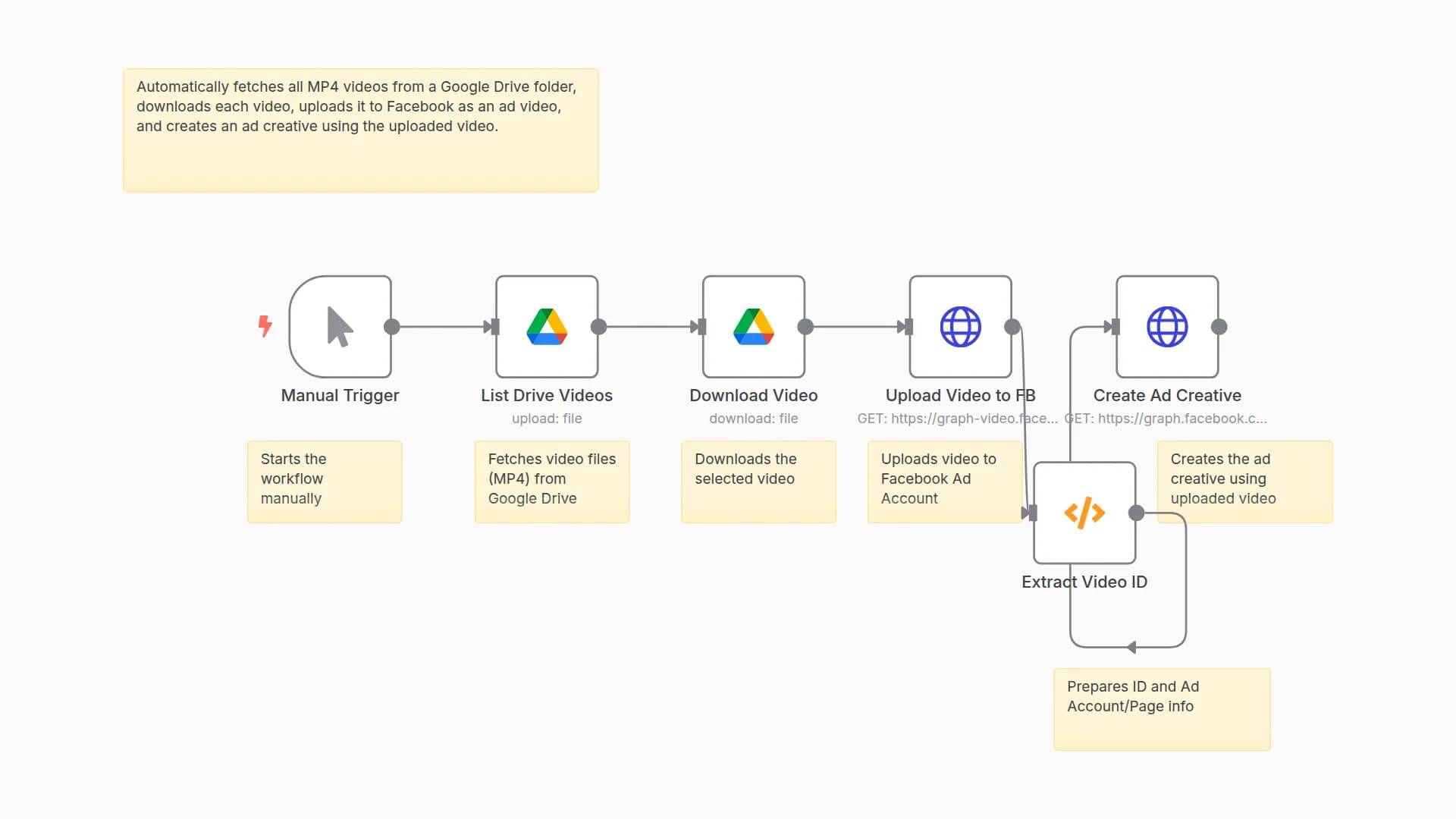Click the 'upload: file' subtitle text
Image resolution: width=1456 pixels, height=819 pixels.
547,419
